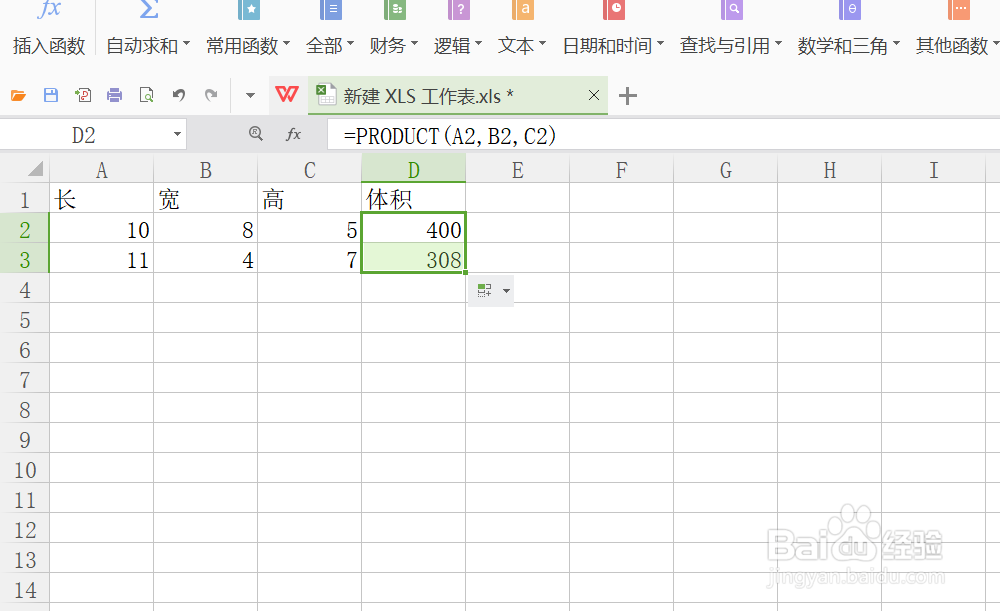Close the 新建 XLS 工作表.xls tab
Image resolution: width=1000 pixels, height=611 pixels.
pos(594,95)
